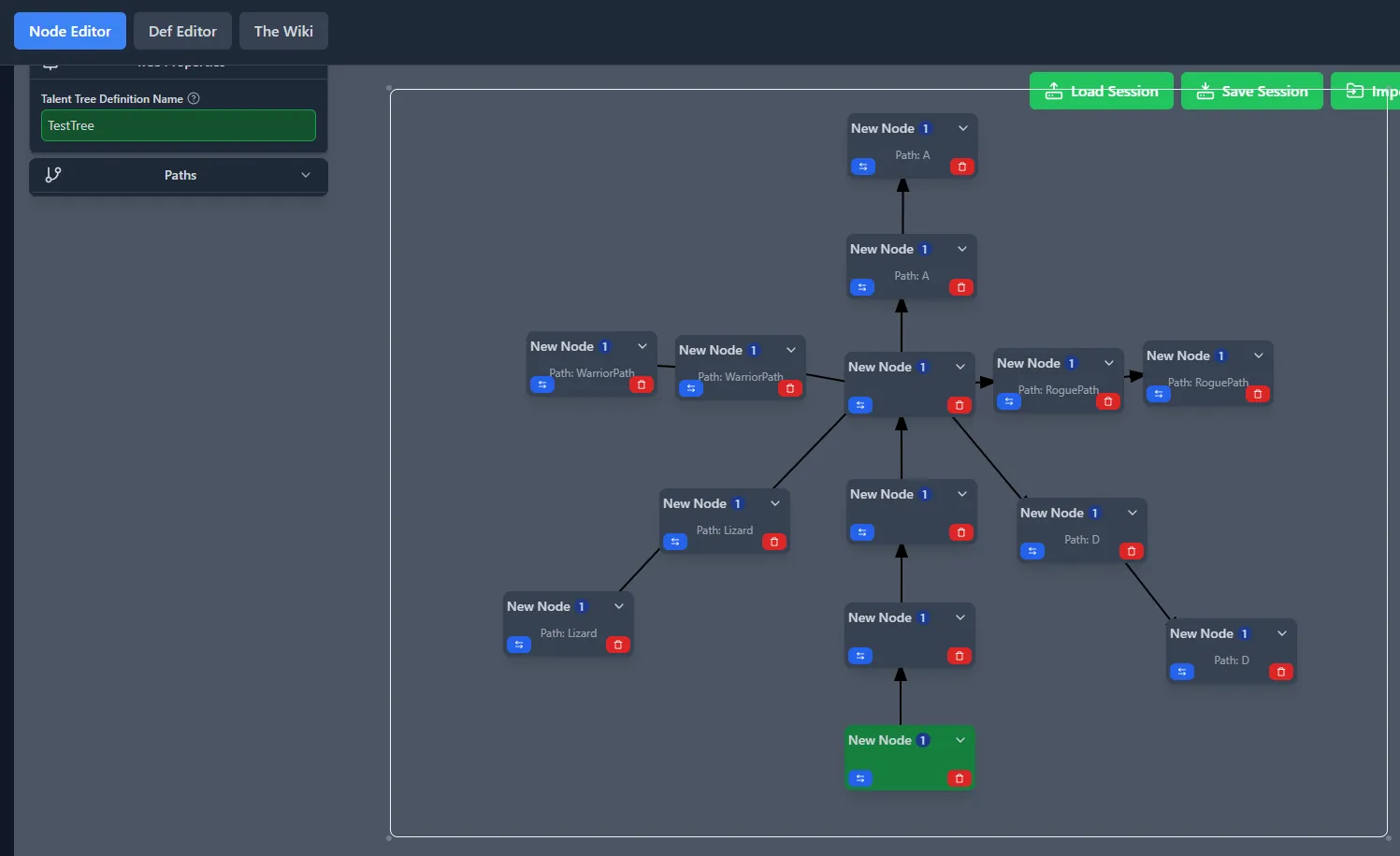1400x856 pixels.
Task: Click blue swap icon on lowest Lizard node
Action: pos(519,645)
